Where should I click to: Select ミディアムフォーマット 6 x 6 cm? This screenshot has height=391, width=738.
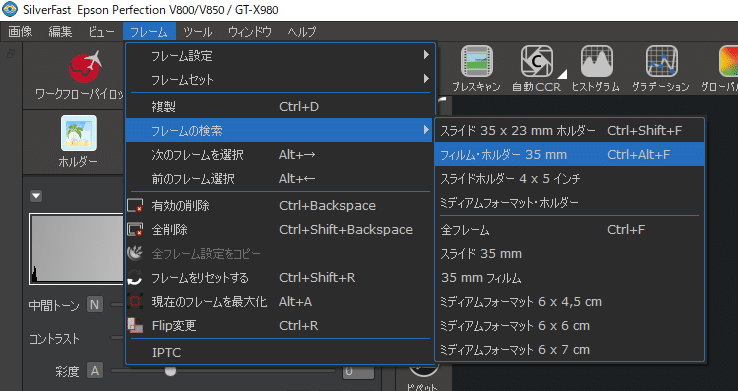570,326
